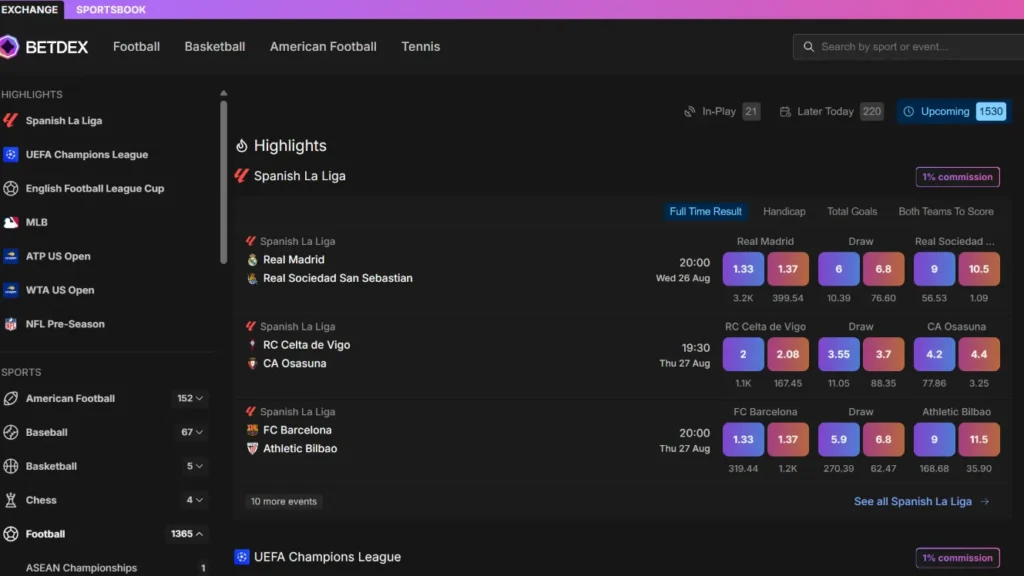
Task: Select Both Teams To Score tab
Action: pyautogui.click(x=946, y=212)
